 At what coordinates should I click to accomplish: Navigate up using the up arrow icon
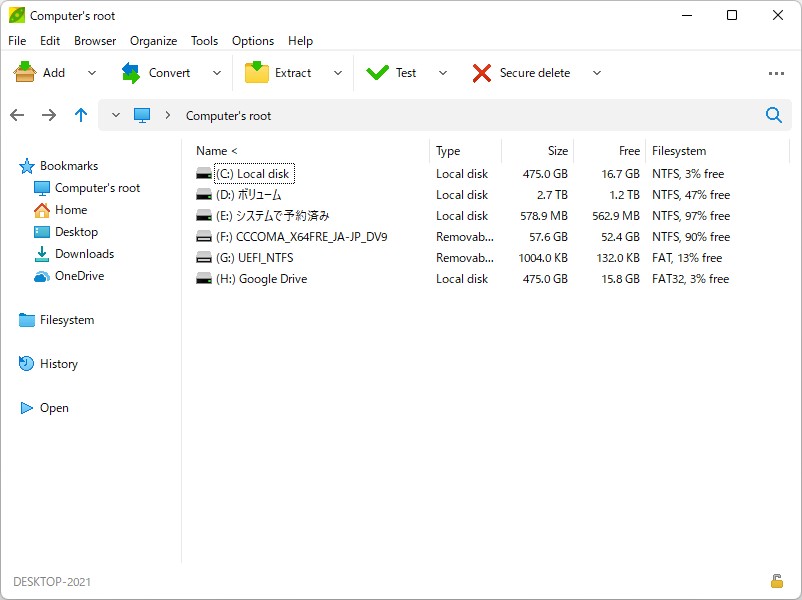tap(81, 115)
